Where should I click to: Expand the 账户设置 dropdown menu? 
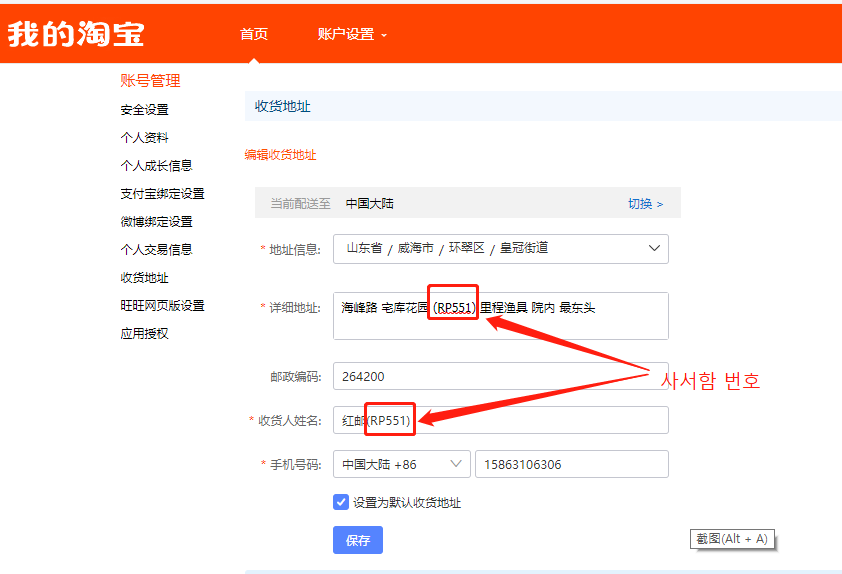(351, 34)
